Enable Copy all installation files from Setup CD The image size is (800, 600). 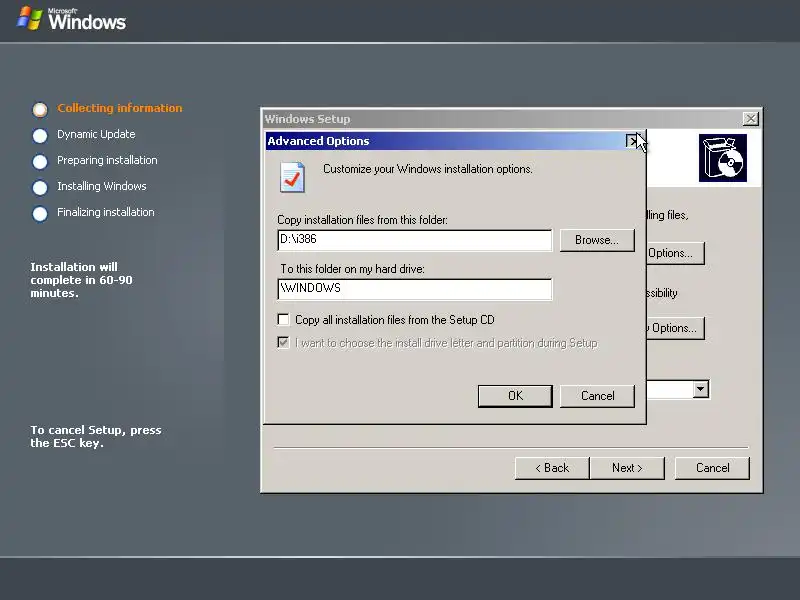[283, 319]
